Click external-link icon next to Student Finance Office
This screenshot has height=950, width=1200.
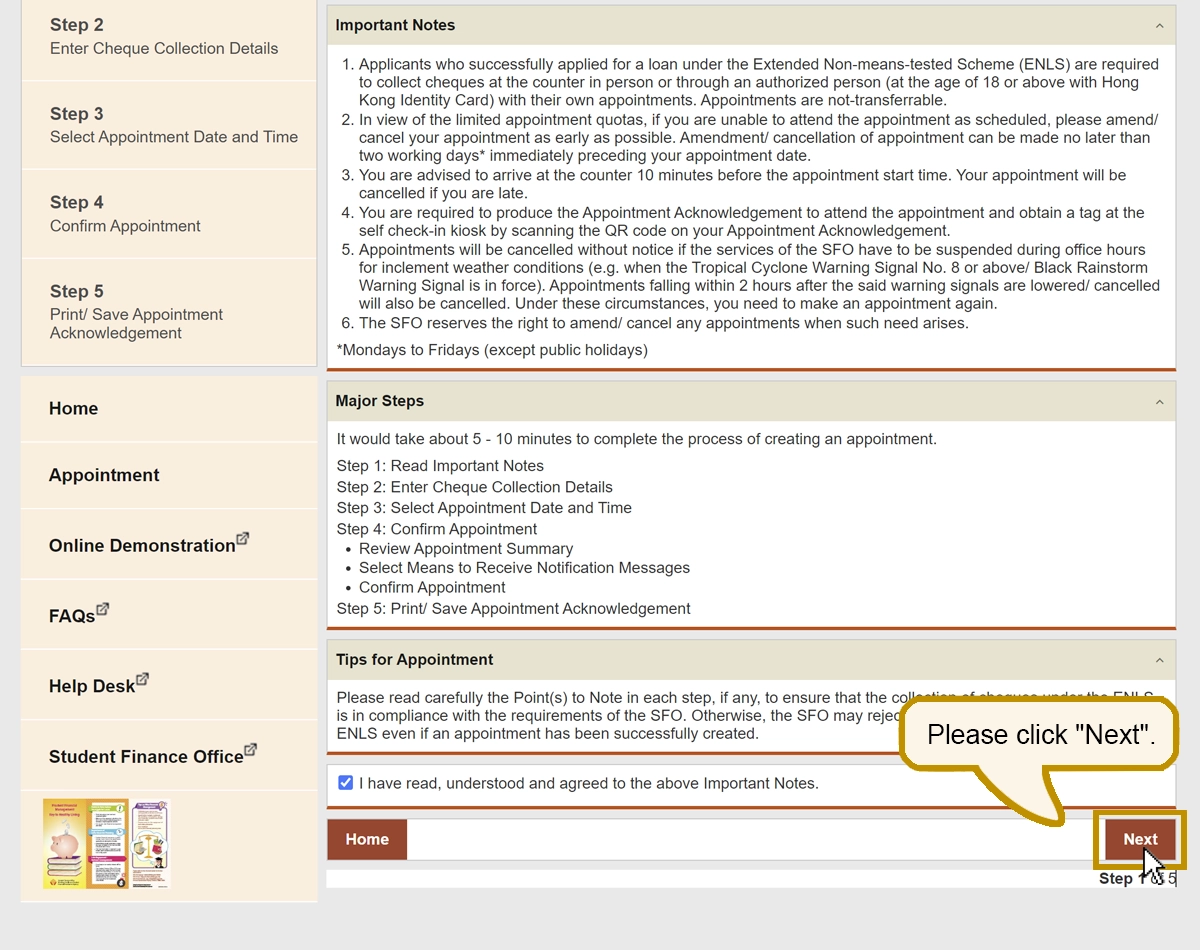[250, 749]
